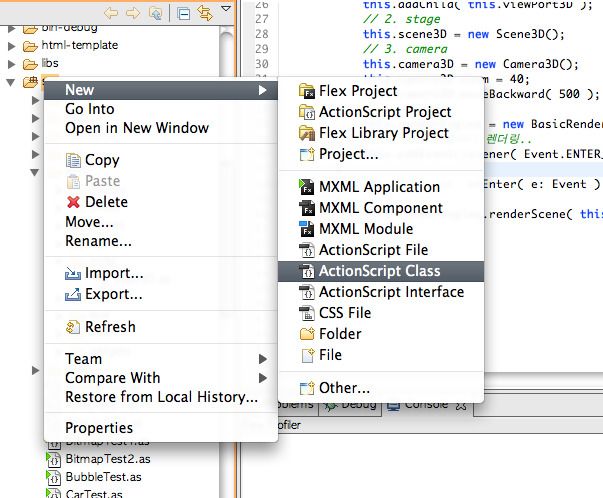This screenshot has width=603, height=498.
Task: Collapse the open src folder arrow
Action: point(11,82)
